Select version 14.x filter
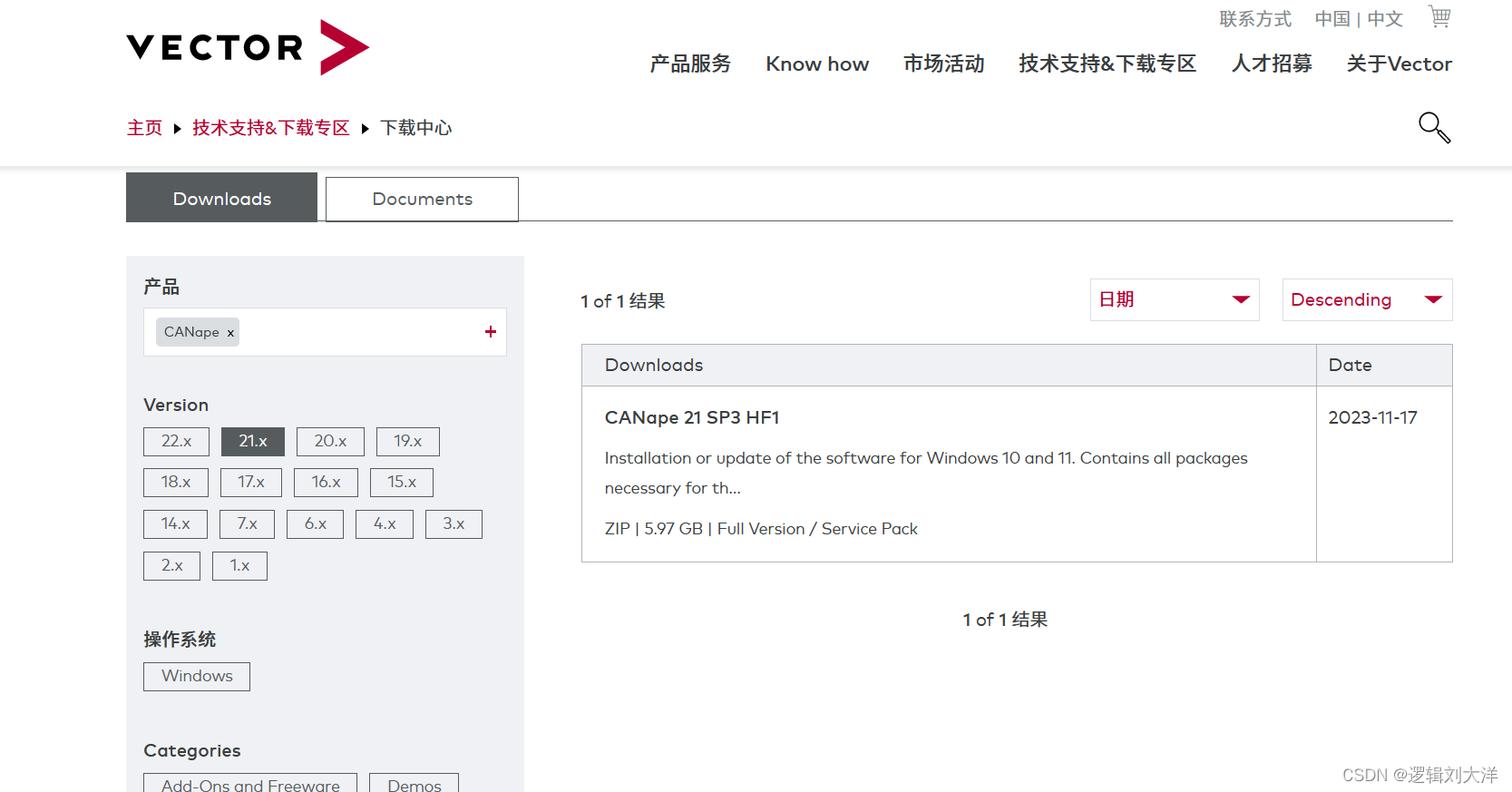 [175, 524]
